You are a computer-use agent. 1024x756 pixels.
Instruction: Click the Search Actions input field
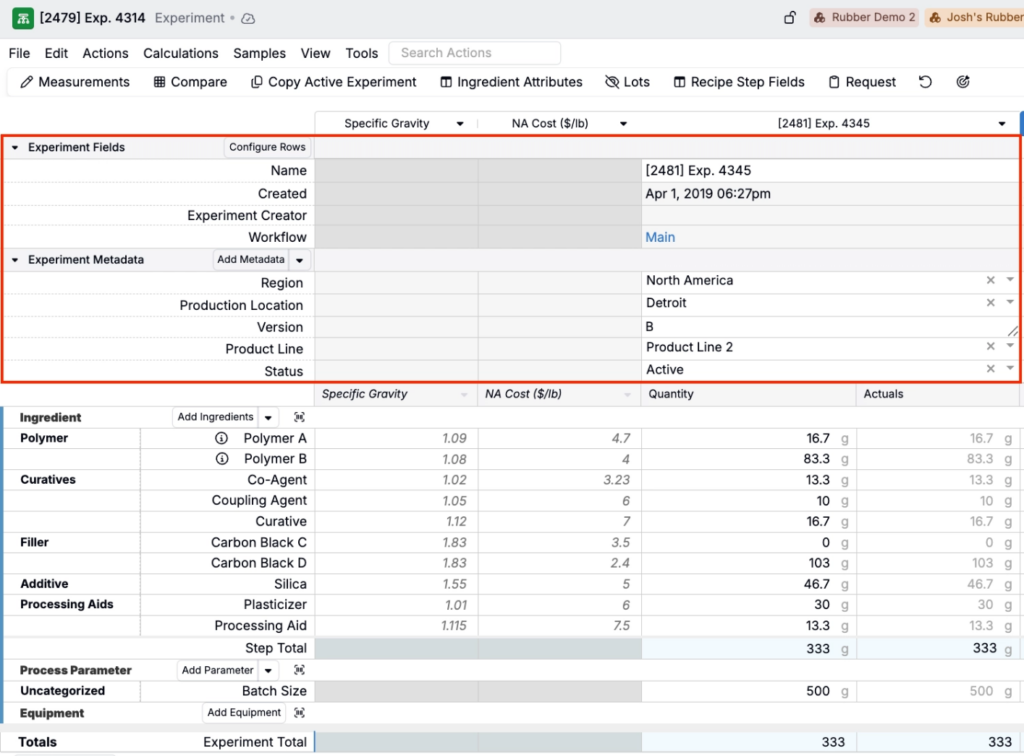click(x=475, y=53)
